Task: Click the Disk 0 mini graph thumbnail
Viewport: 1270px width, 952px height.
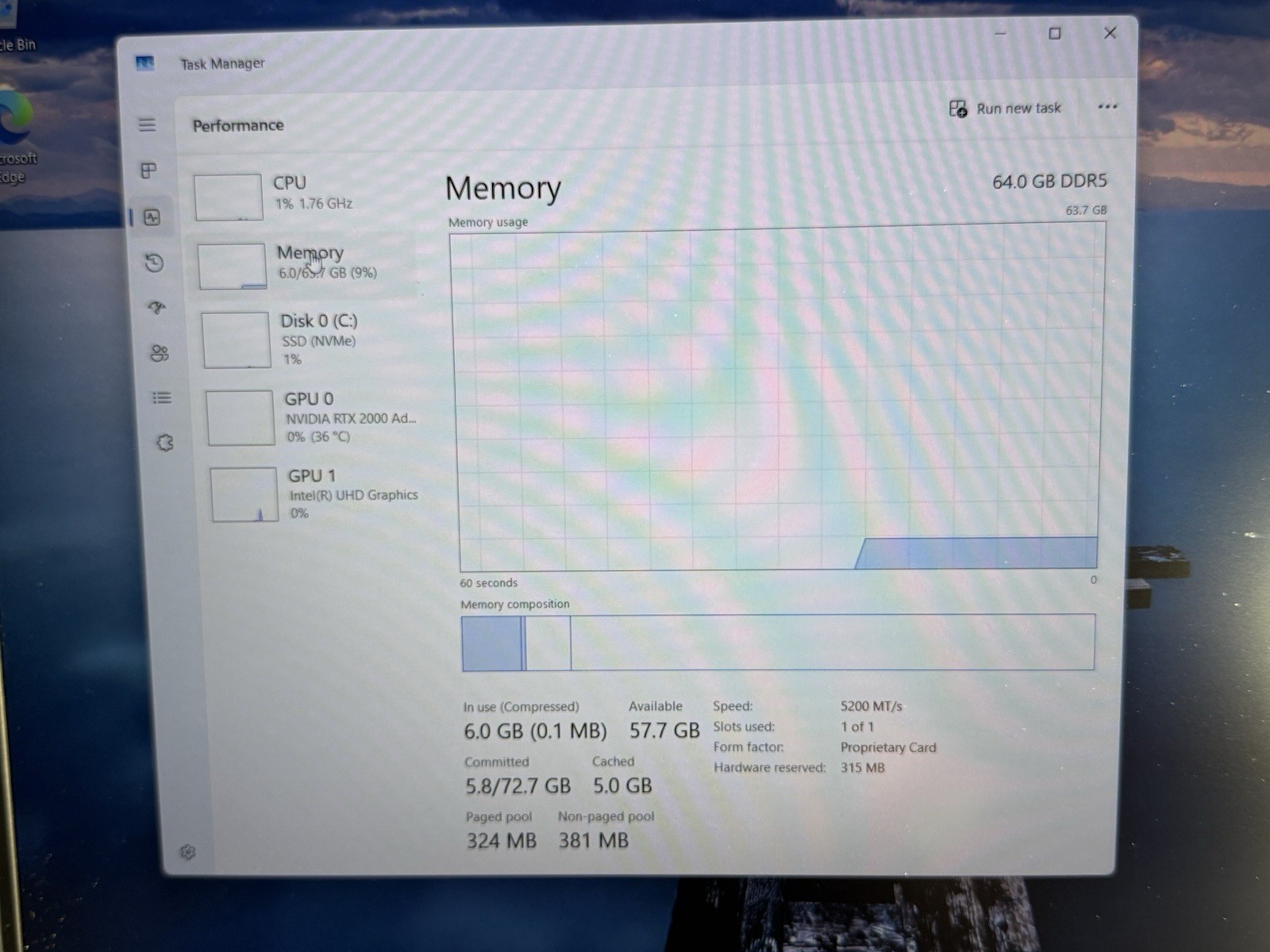Action: click(x=236, y=340)
